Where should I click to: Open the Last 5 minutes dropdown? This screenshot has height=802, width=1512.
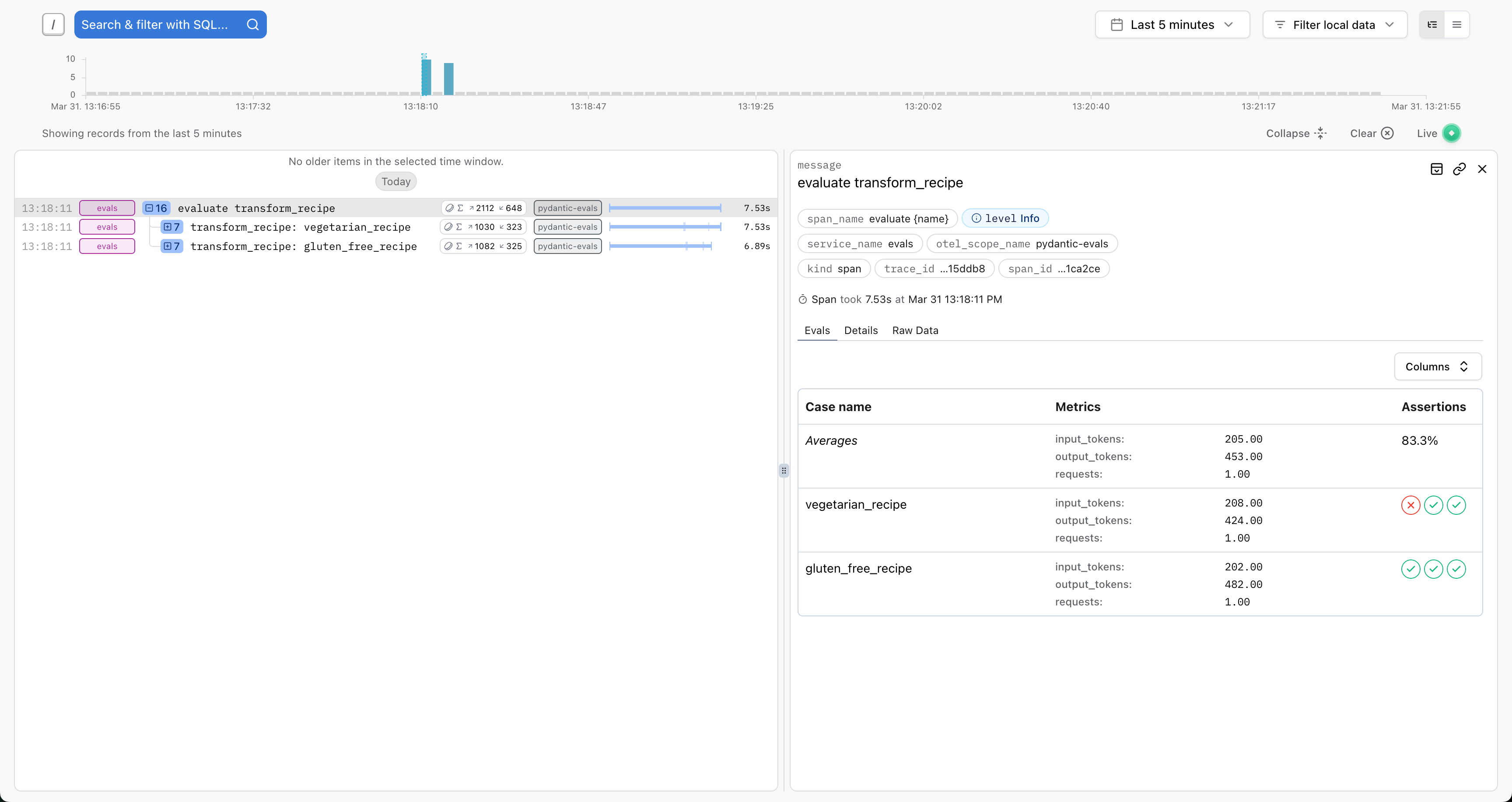[1172, 25]
